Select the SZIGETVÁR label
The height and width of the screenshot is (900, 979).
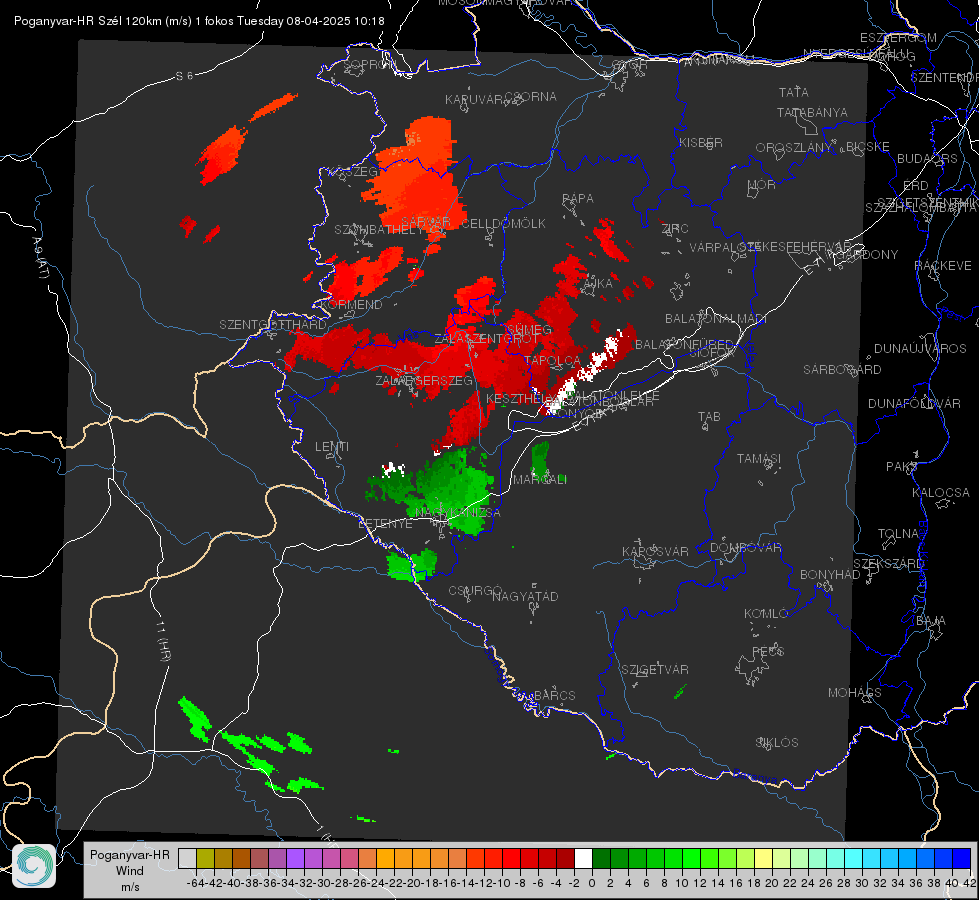tap(655, 670)
